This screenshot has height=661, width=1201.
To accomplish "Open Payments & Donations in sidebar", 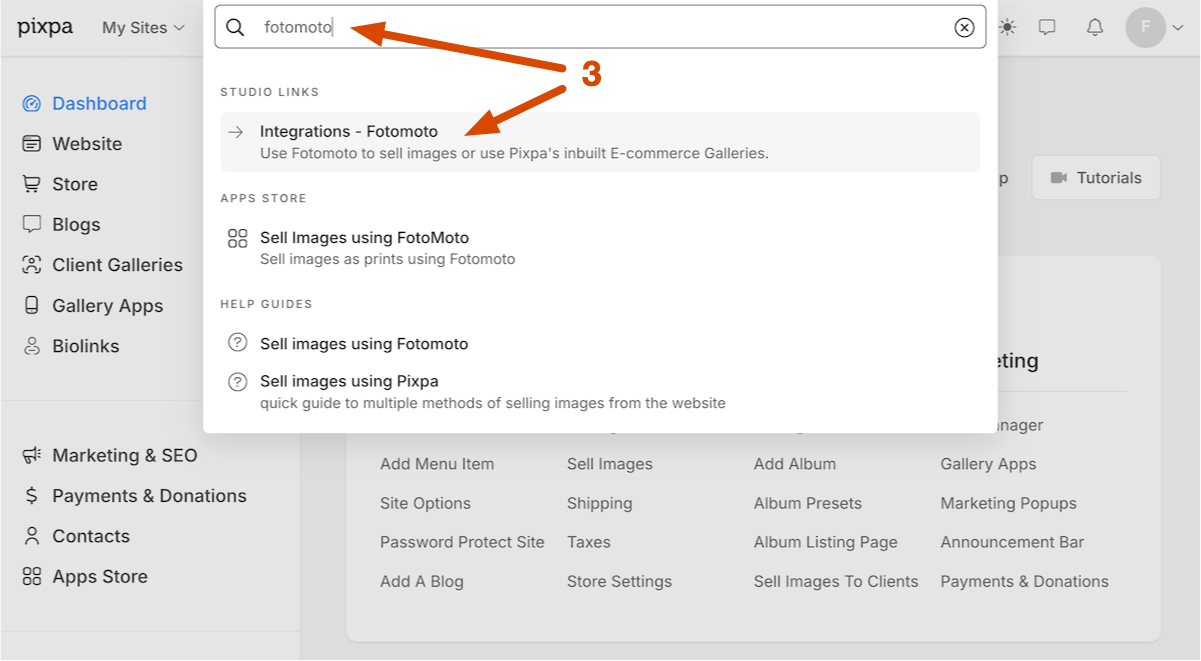I will pos(149,496).
